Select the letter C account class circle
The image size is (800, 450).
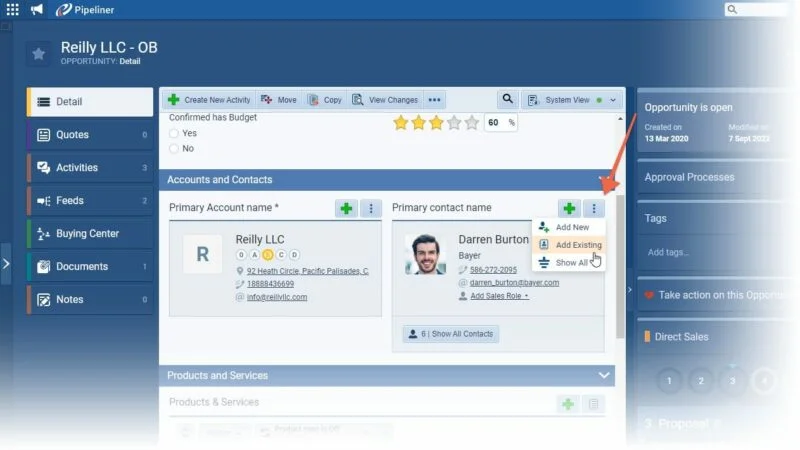[x=281, y=255]
